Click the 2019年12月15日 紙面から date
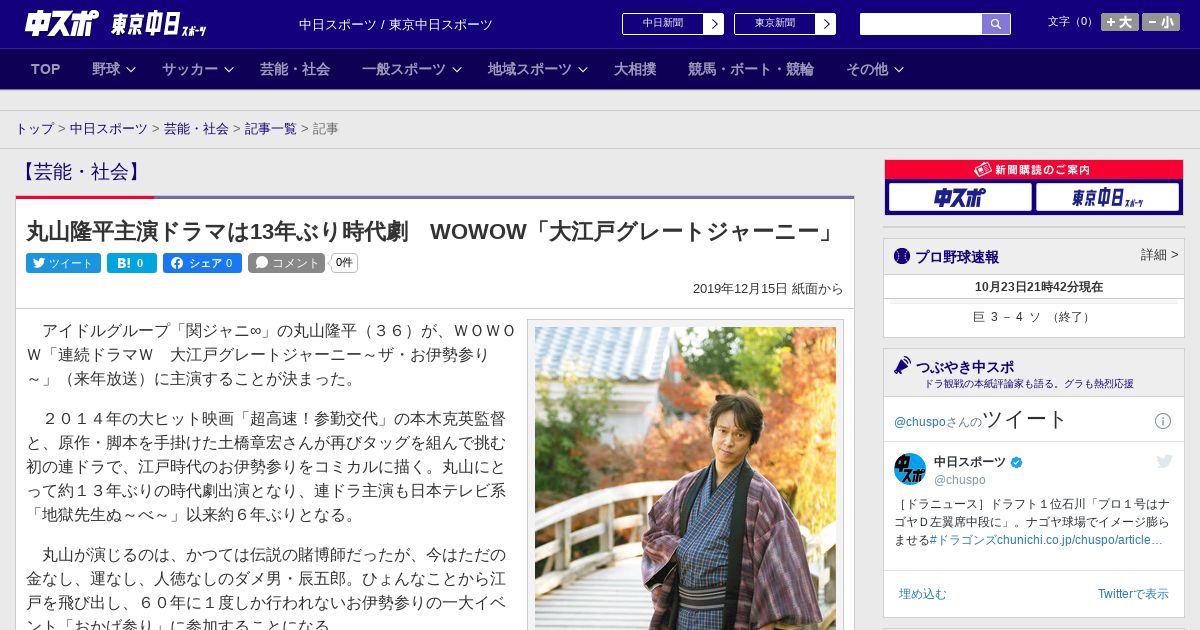This screenshot has height=630, width=1200. click(x=768, y=289)
